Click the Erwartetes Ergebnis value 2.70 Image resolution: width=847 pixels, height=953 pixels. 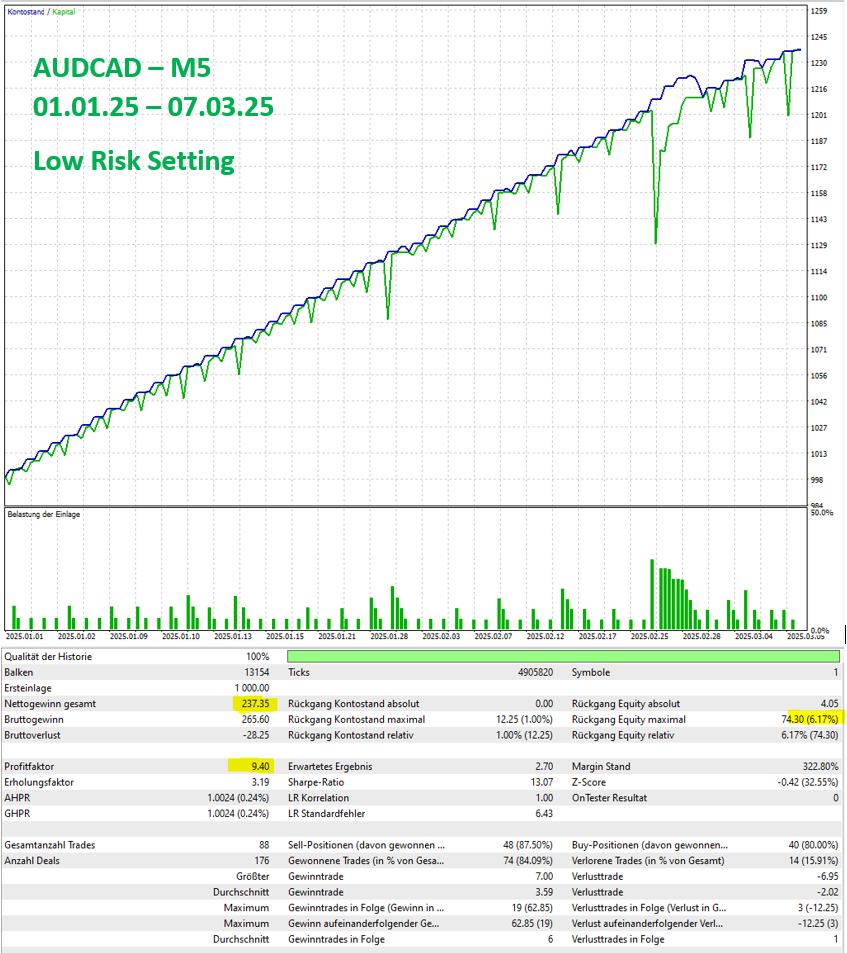point(544,766)
